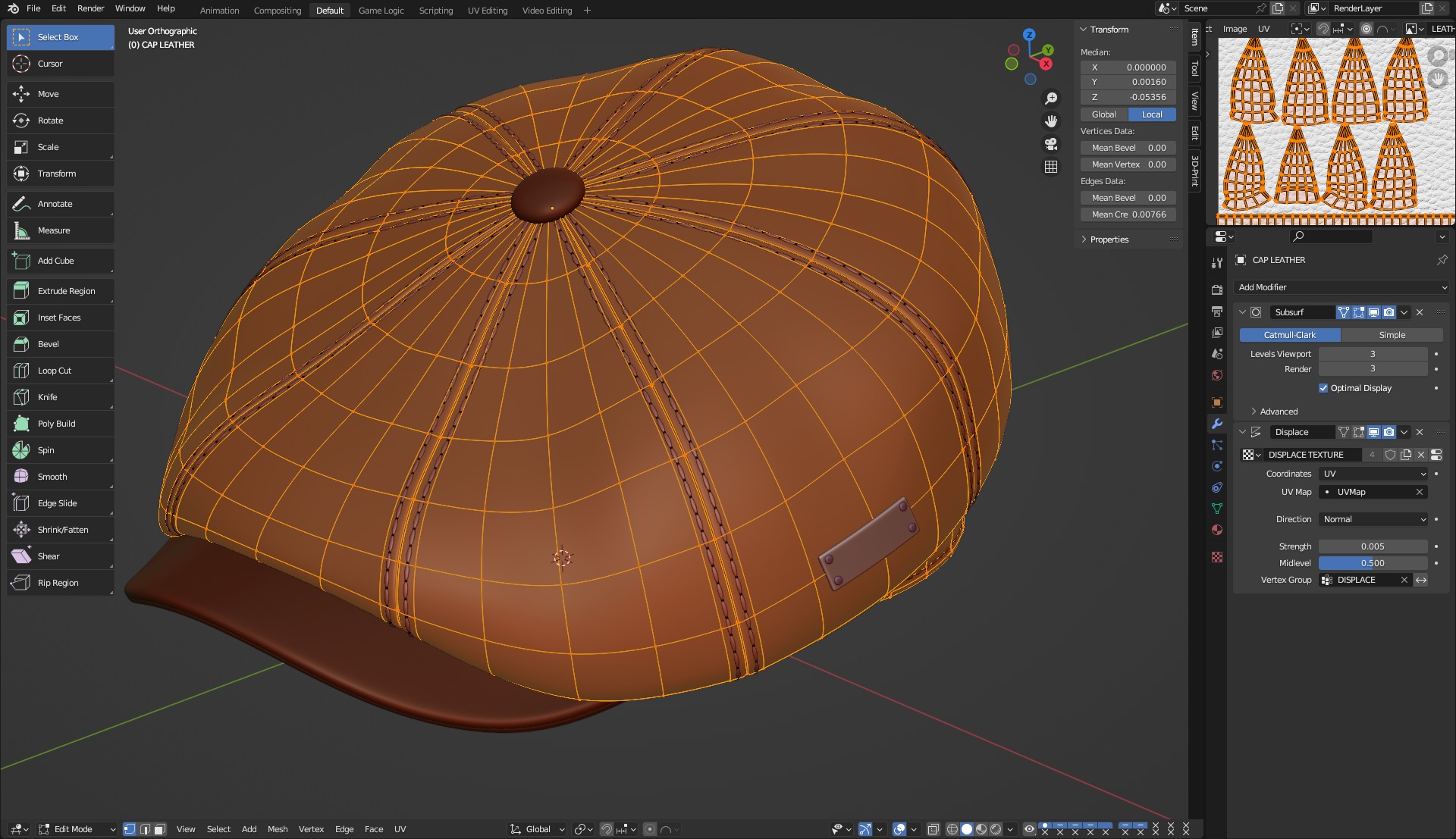Select the Shrink/Fatten tool
The width and height of the screenshot is (1456, 839).
click(61, 530)
